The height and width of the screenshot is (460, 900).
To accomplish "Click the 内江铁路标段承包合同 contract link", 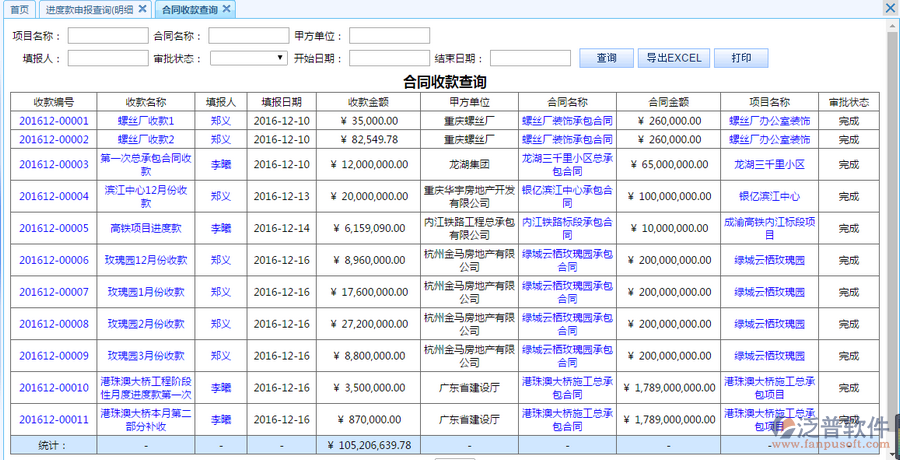I will (567, 228).
